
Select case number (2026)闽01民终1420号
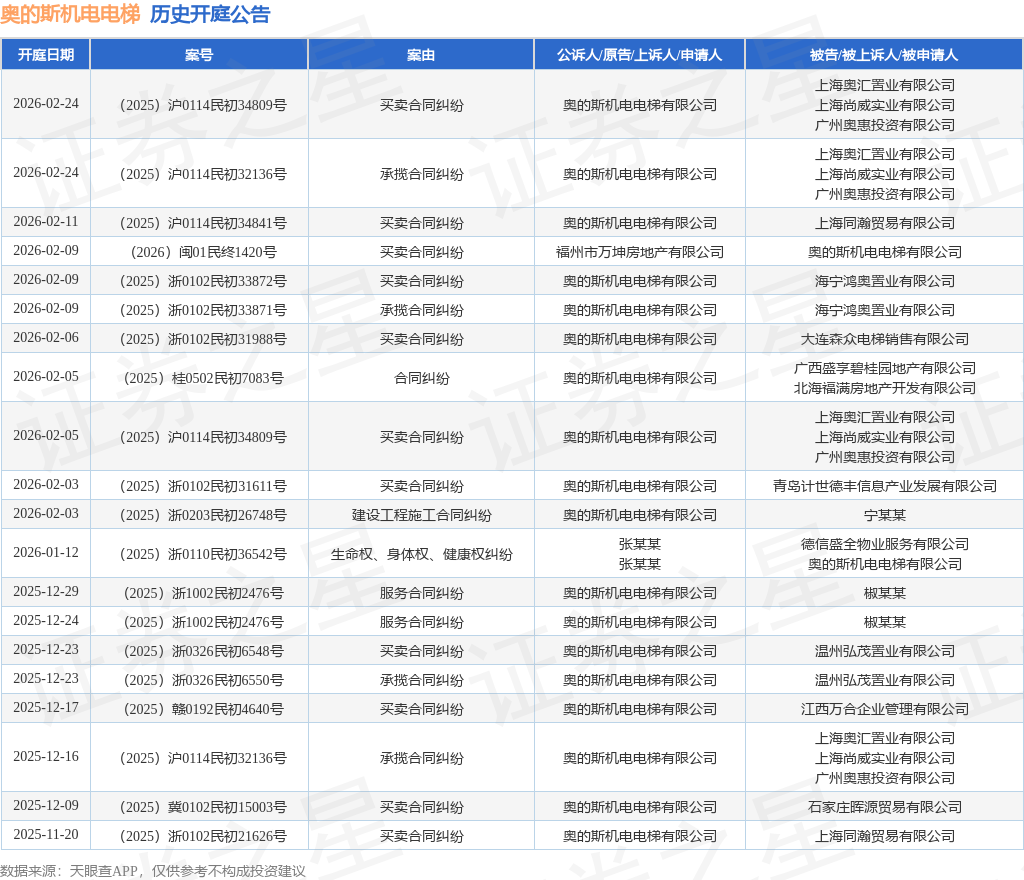pyautogui.click(x=203, y=252)
